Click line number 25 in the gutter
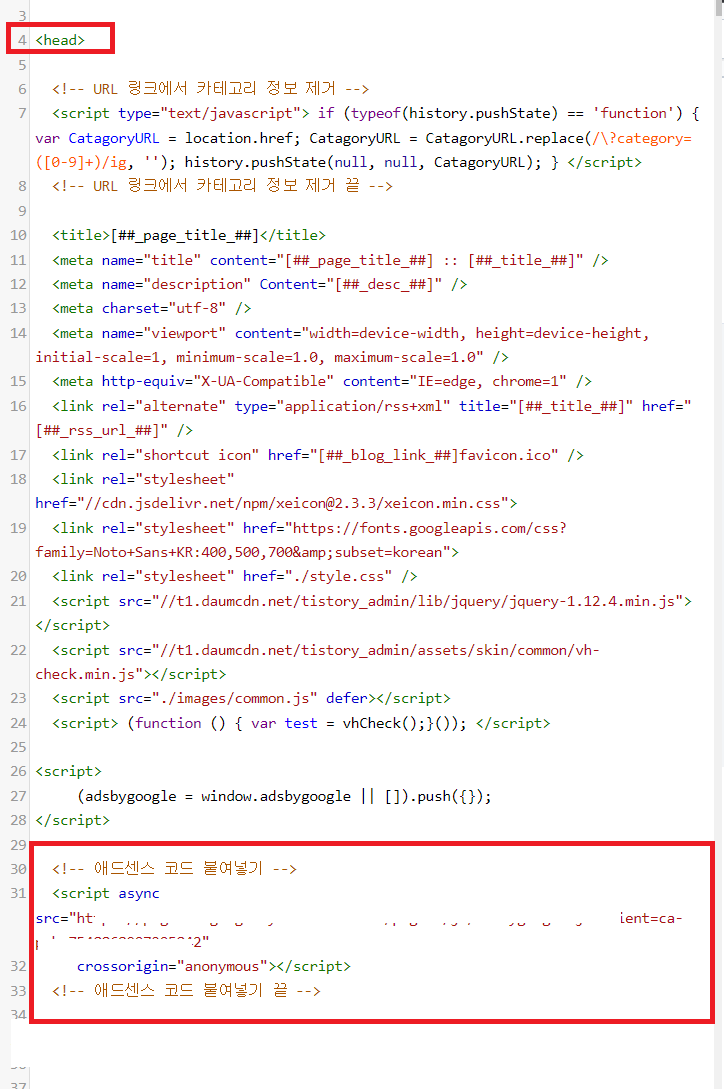This screenshot has width=724, height=1089. pyautogui.click(x=18, y=747)
